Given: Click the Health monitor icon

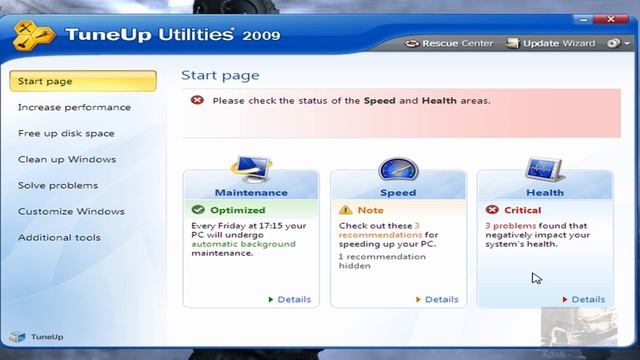Looking at the screenshot, I should click(545, 169).
